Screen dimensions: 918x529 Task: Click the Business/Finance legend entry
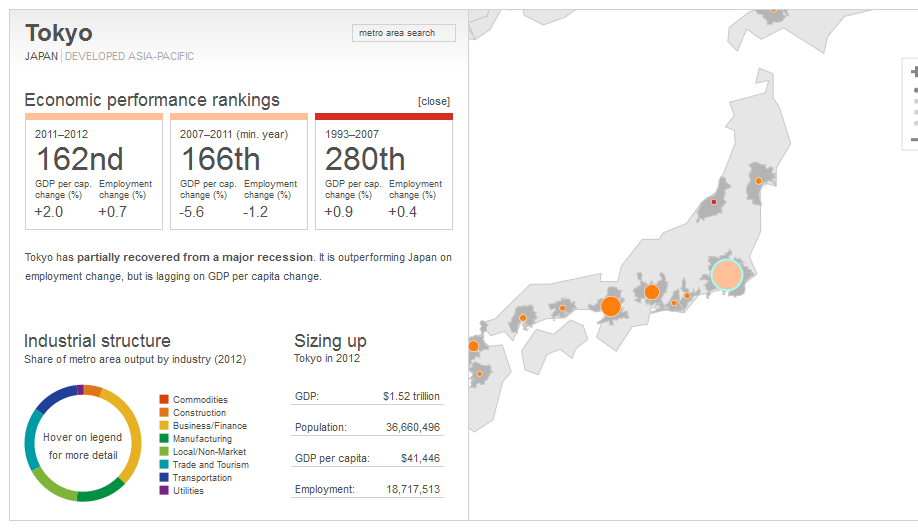coord(209,426)
